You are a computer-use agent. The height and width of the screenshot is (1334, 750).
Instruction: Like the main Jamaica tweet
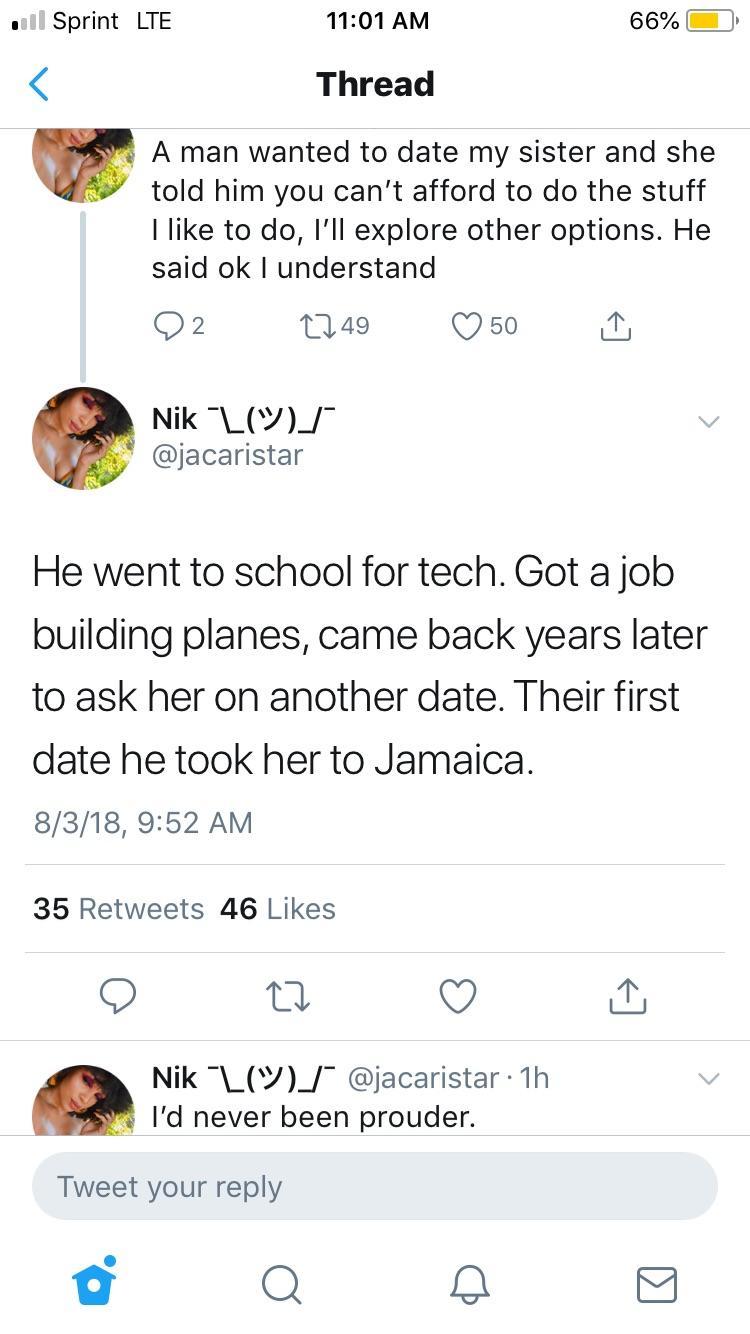[458, 996]
